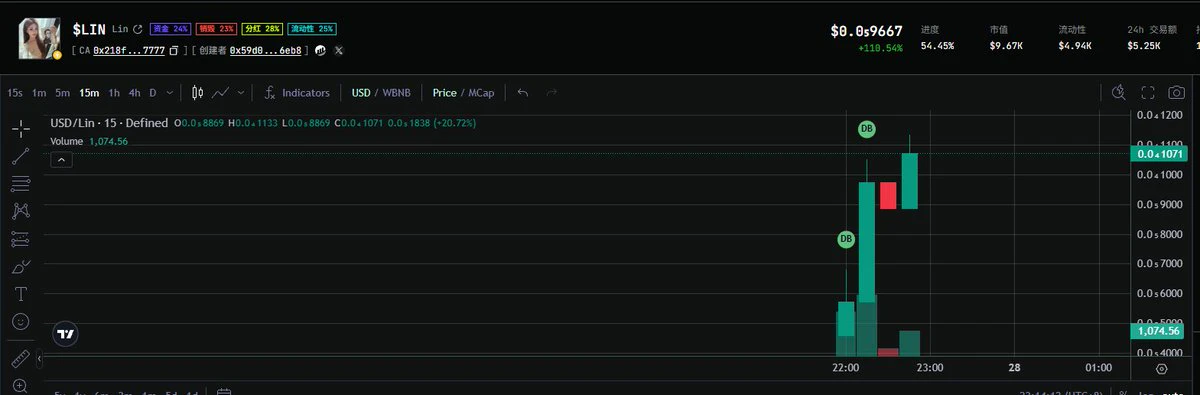Open the forecasting and measurement tools
Screen dimensions: 1200x395
pos(20,239)
